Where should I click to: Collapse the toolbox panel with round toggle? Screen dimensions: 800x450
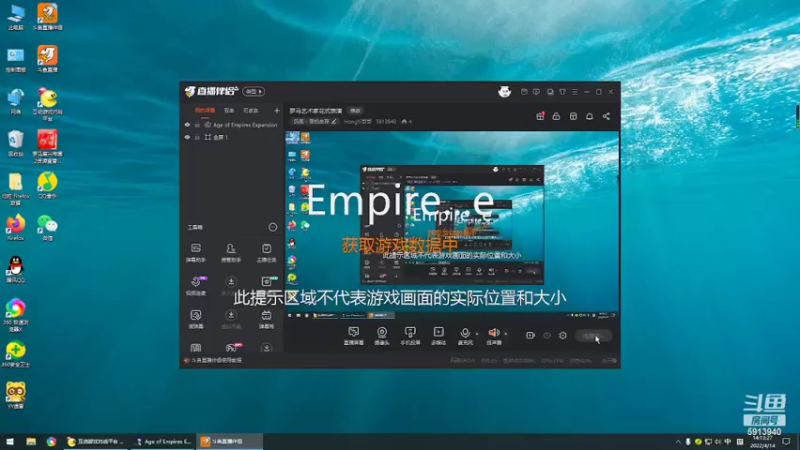click(273, 227)
